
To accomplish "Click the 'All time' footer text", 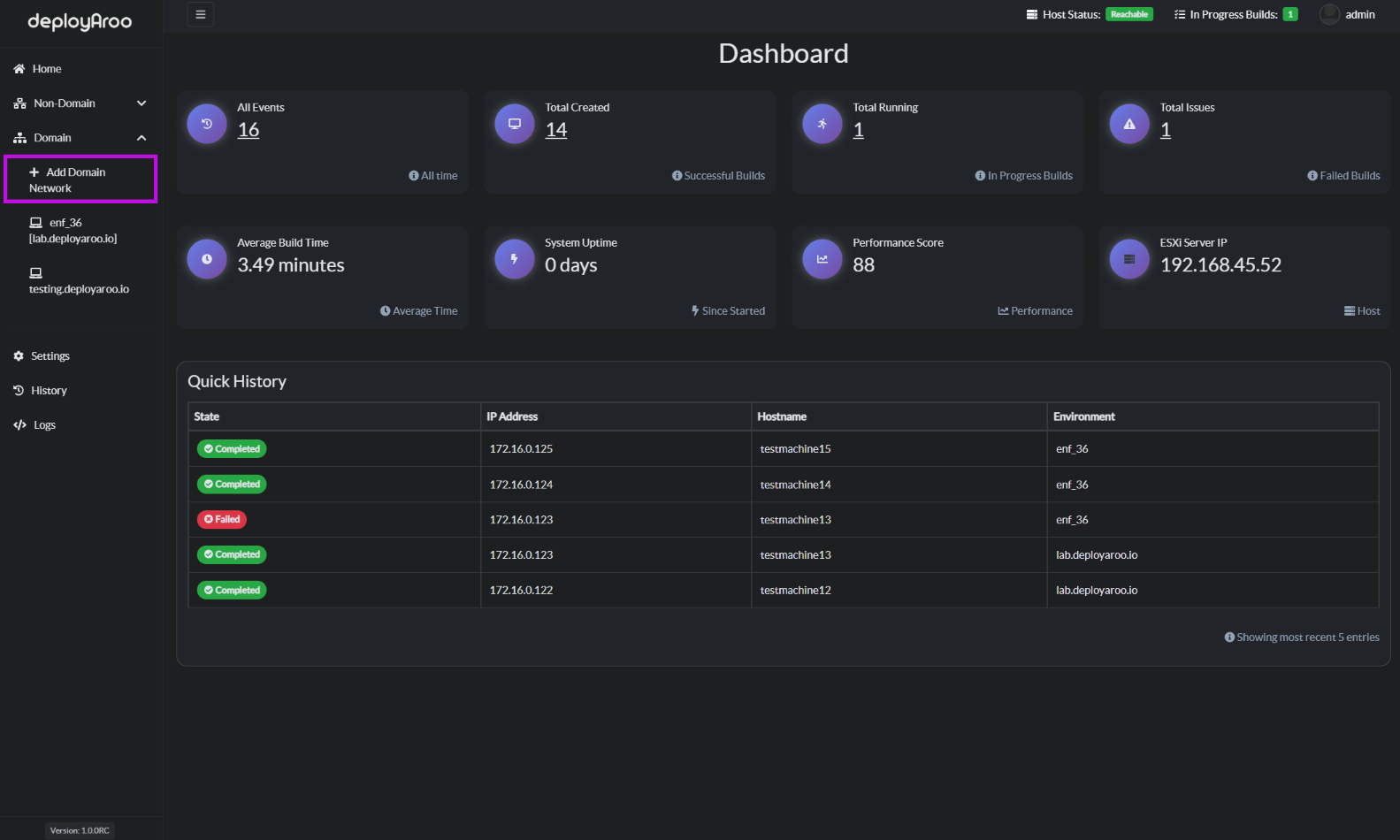I will tap(433, 176).
